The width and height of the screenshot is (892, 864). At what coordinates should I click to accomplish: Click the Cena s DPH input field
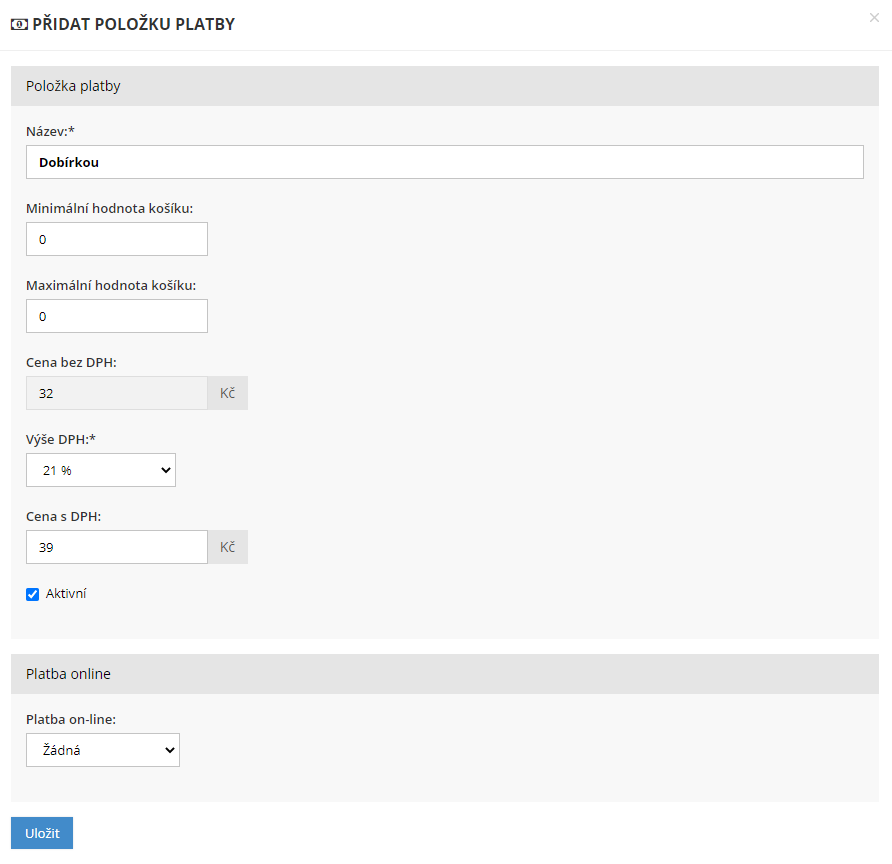coord(116,547)
